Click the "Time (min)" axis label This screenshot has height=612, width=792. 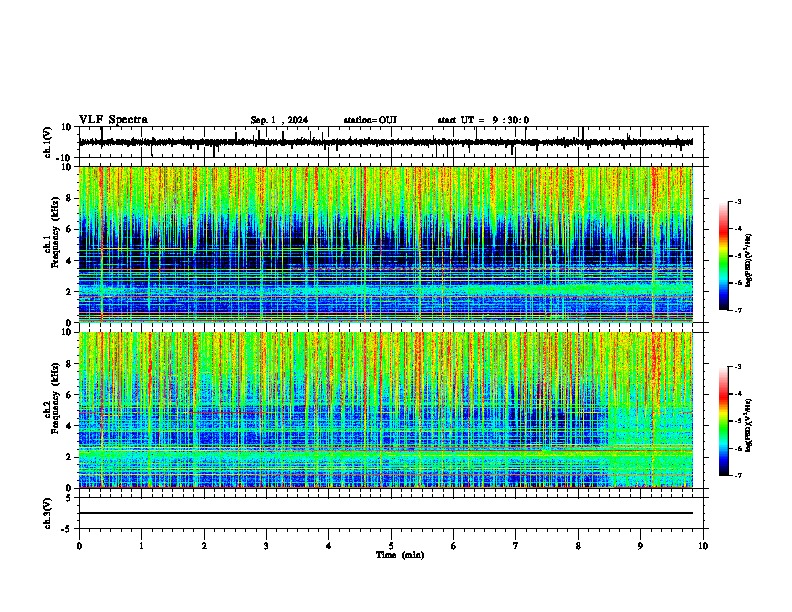pos(400,555)
